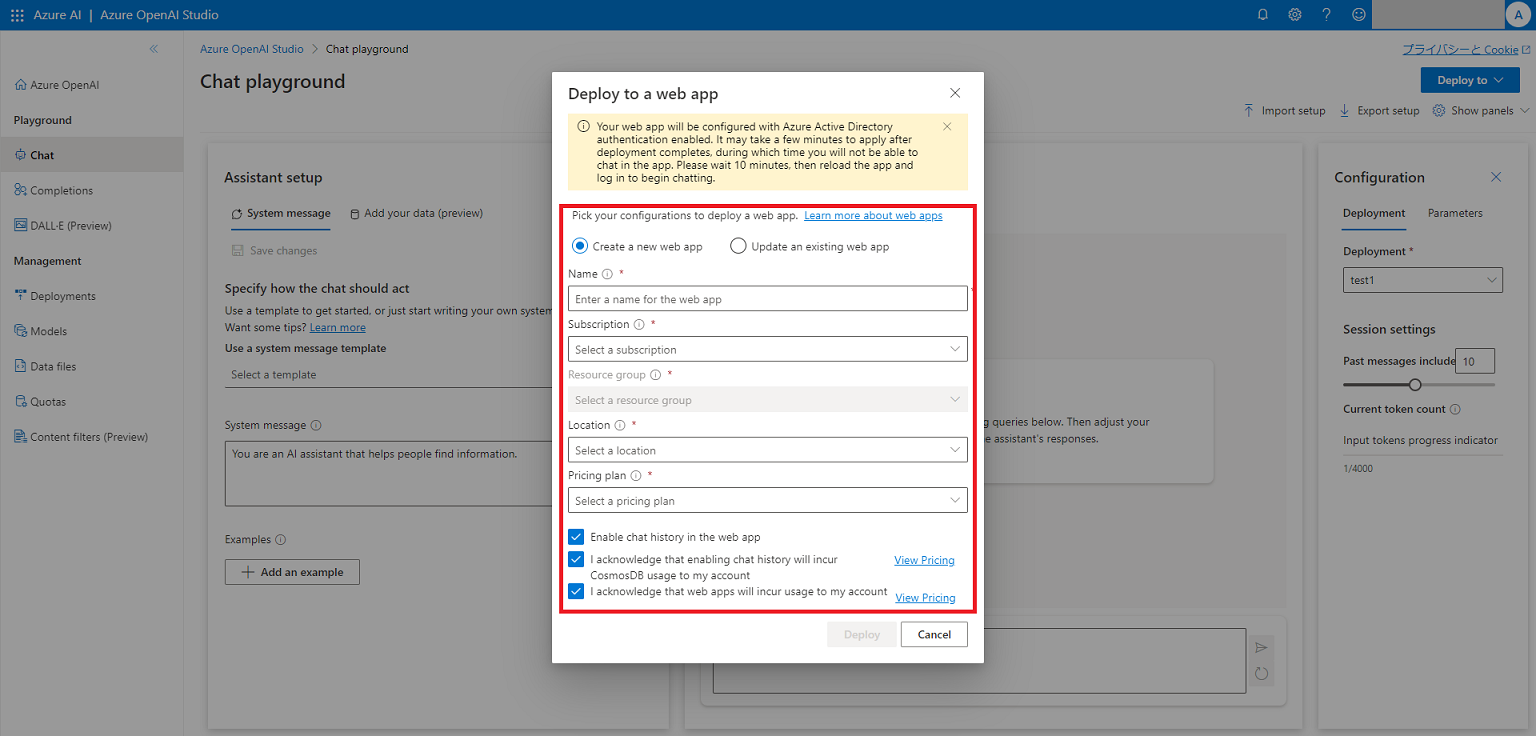Toggle the CosmosDB usage acknowledgement checkbox
Image resolution: width=1536 pixels, height=736 pixels.
(576, 559)
